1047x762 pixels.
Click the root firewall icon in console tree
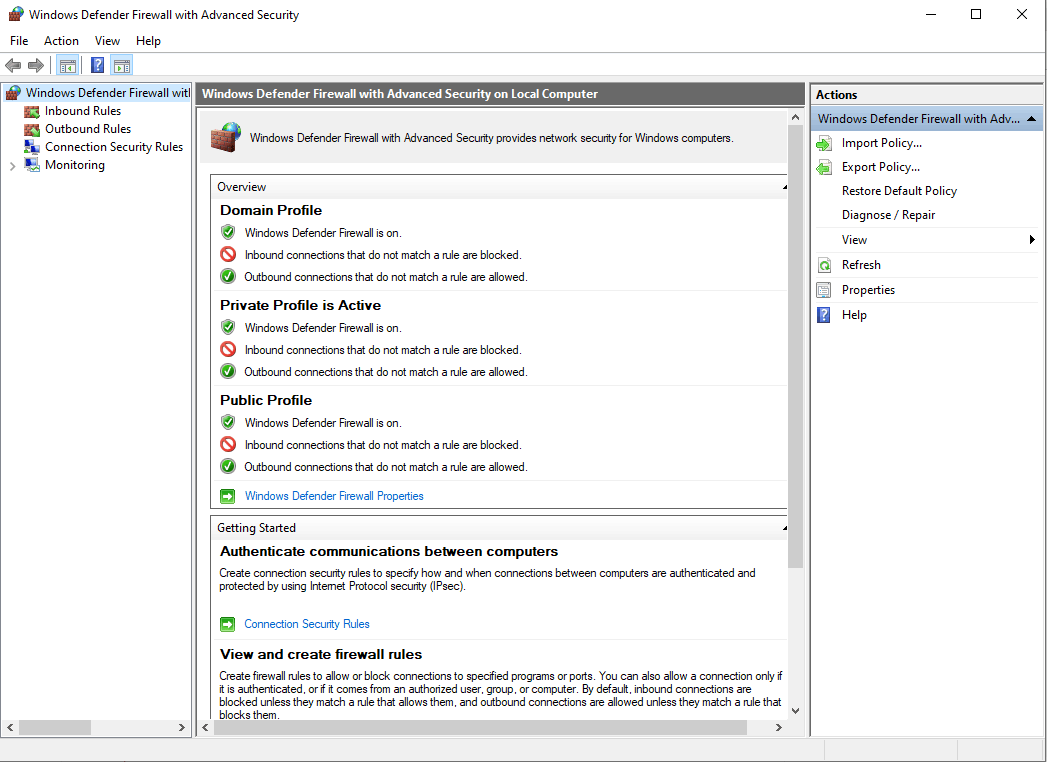pyautogui.click(x=13, y=93)
